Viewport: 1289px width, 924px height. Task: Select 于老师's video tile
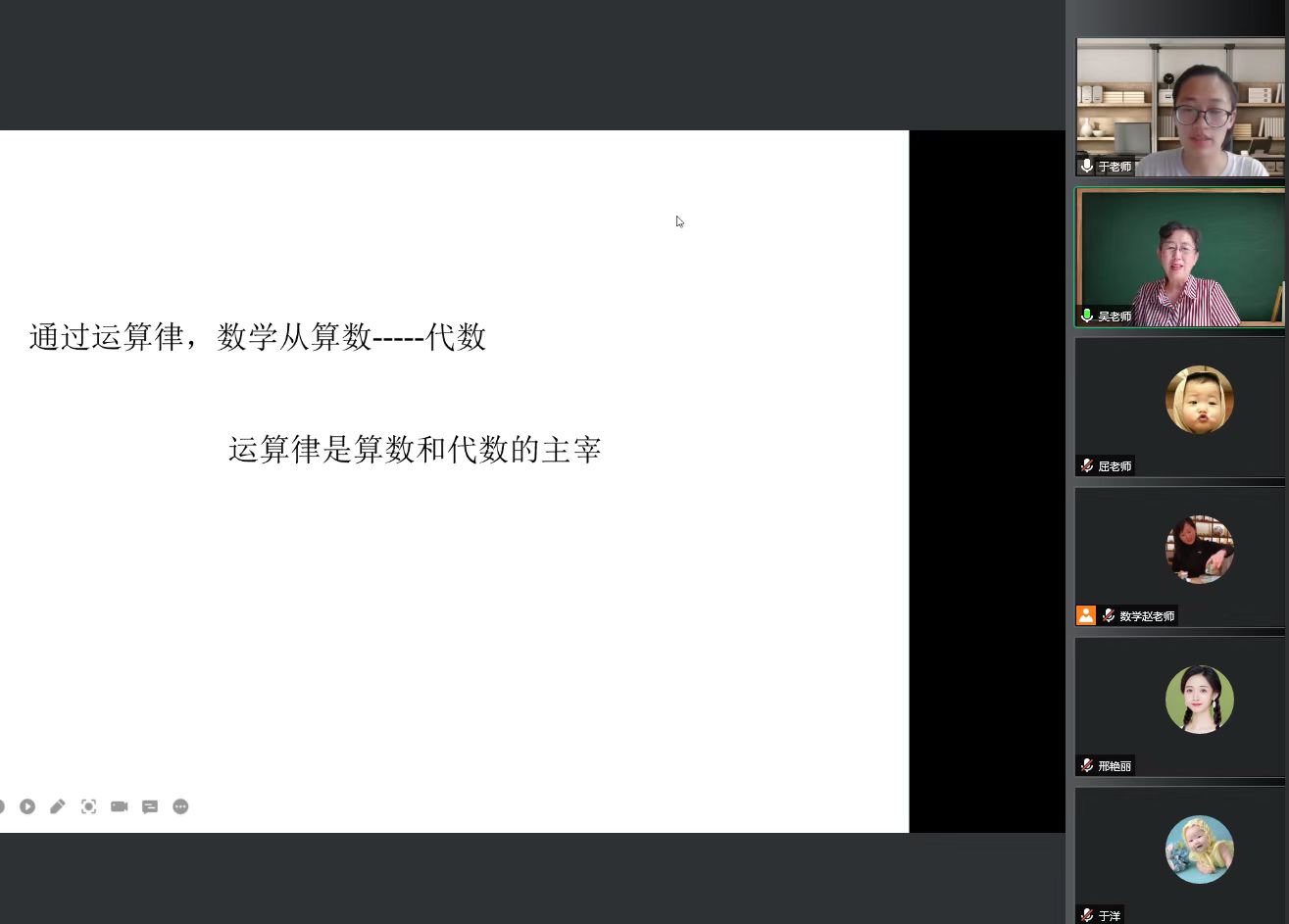click(1180, 107)
